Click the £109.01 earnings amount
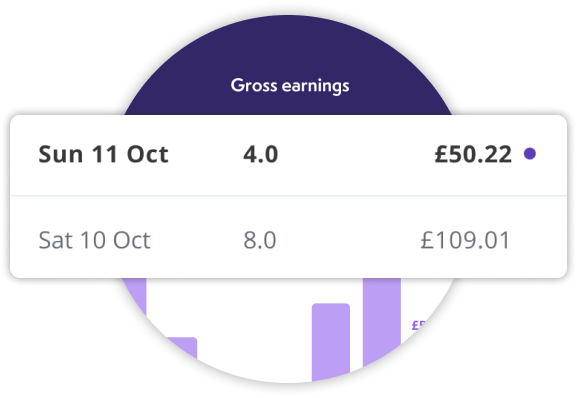 (x=465, y=240)
